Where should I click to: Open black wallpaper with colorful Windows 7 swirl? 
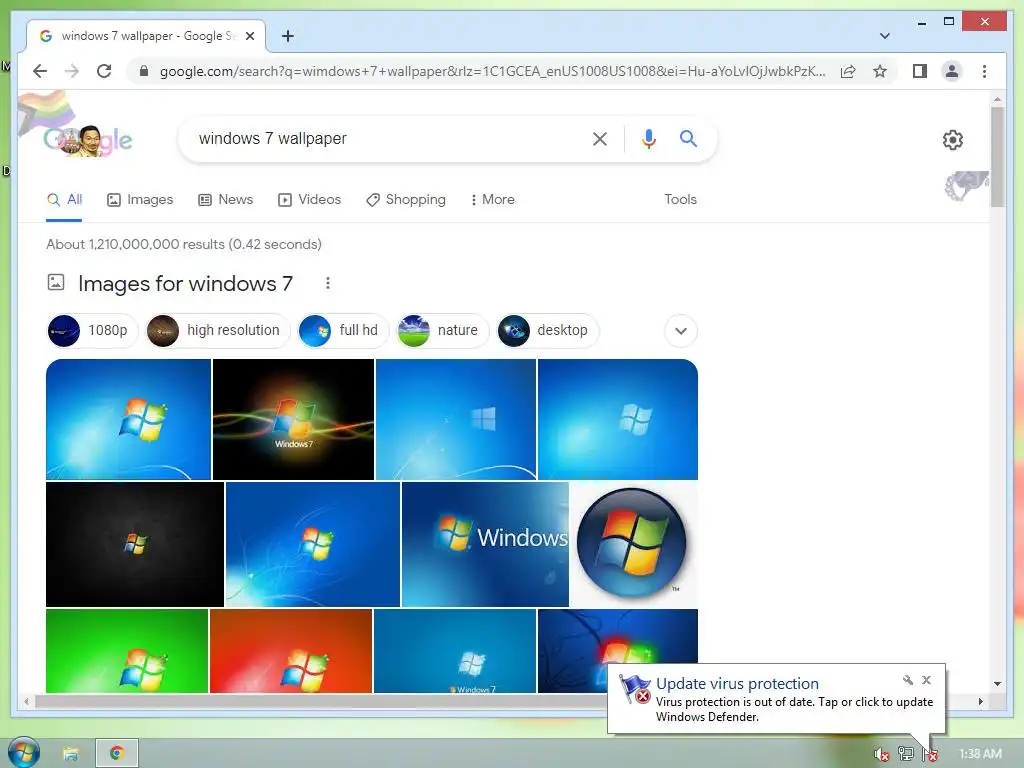293,419
